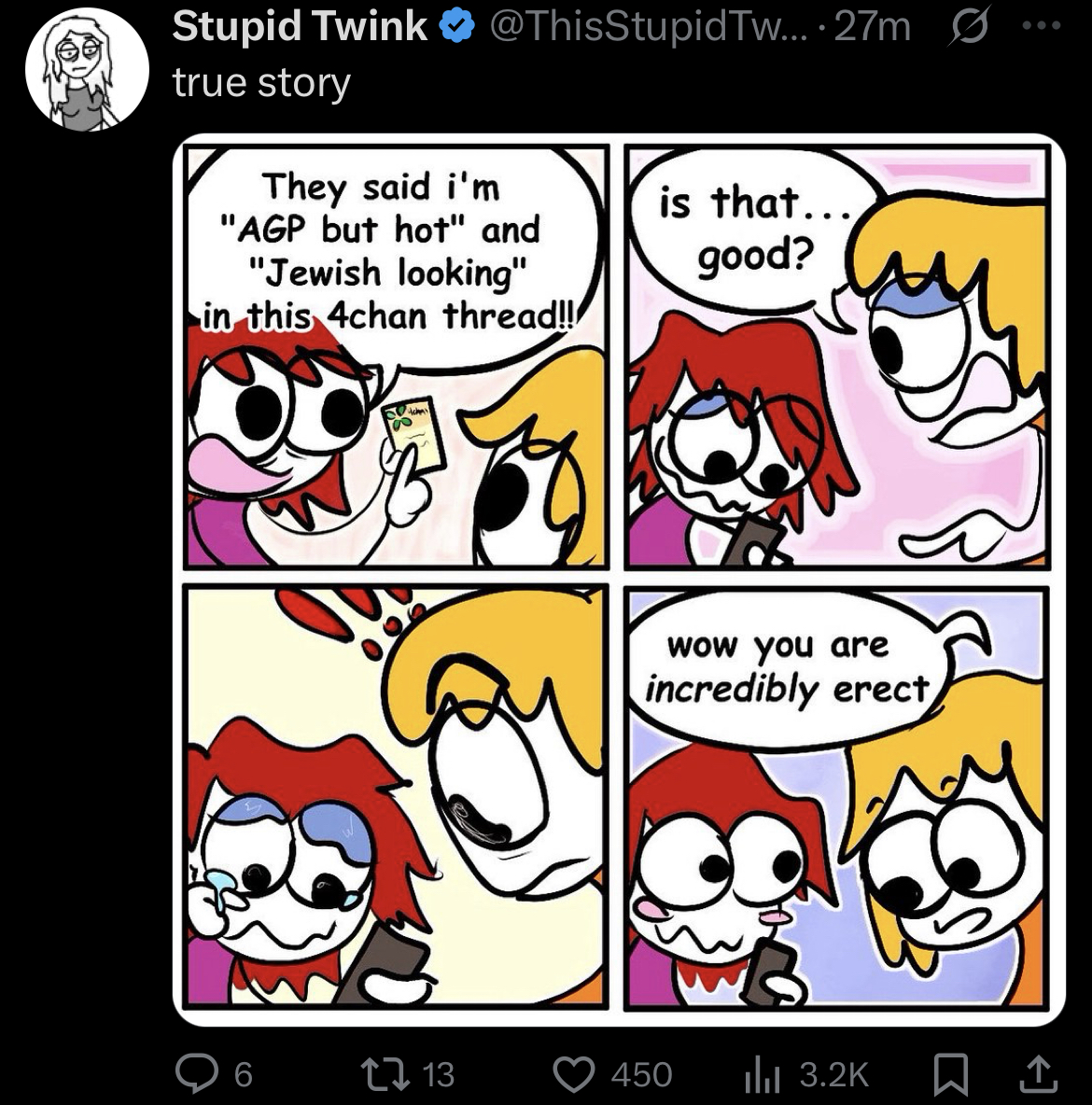Open the share upload icon
The width and height of the screenshot is (1092, 1105).
point(1039,1073)
